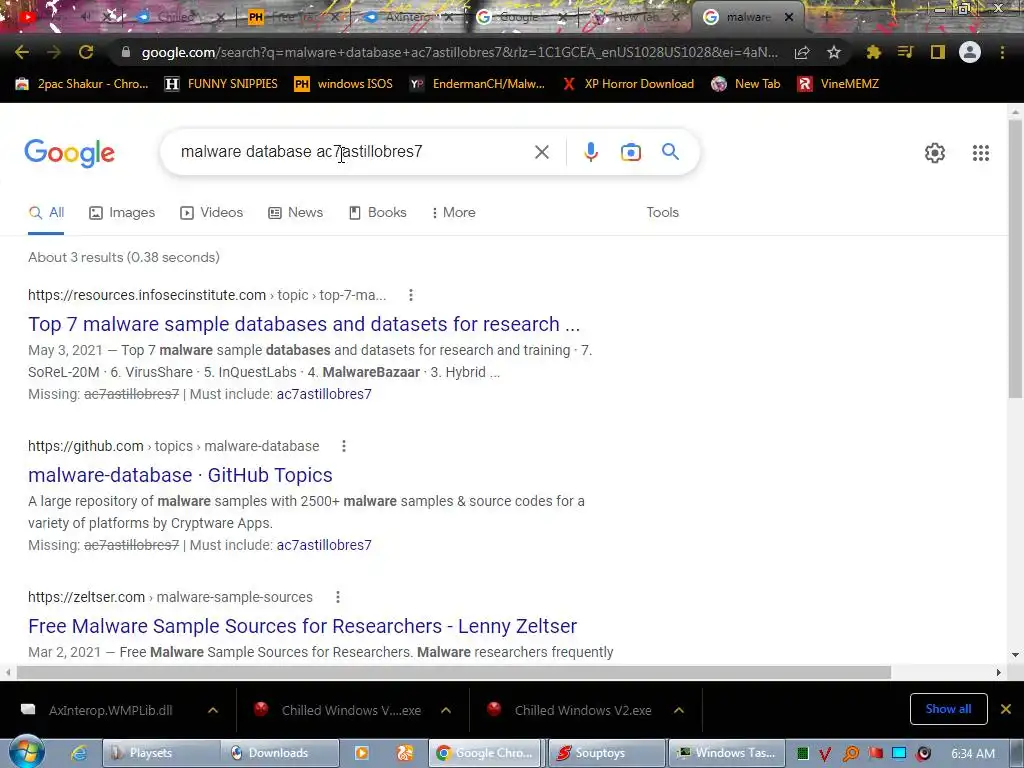Select the All results tab
Image resolution: width=1024 pixels, height=768 pixels.
click(46, 212)
